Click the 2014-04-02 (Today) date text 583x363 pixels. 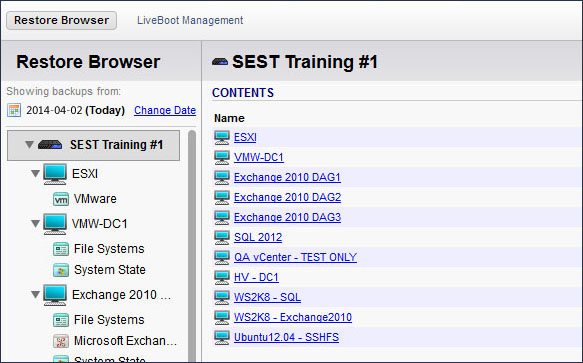point(75,110)
